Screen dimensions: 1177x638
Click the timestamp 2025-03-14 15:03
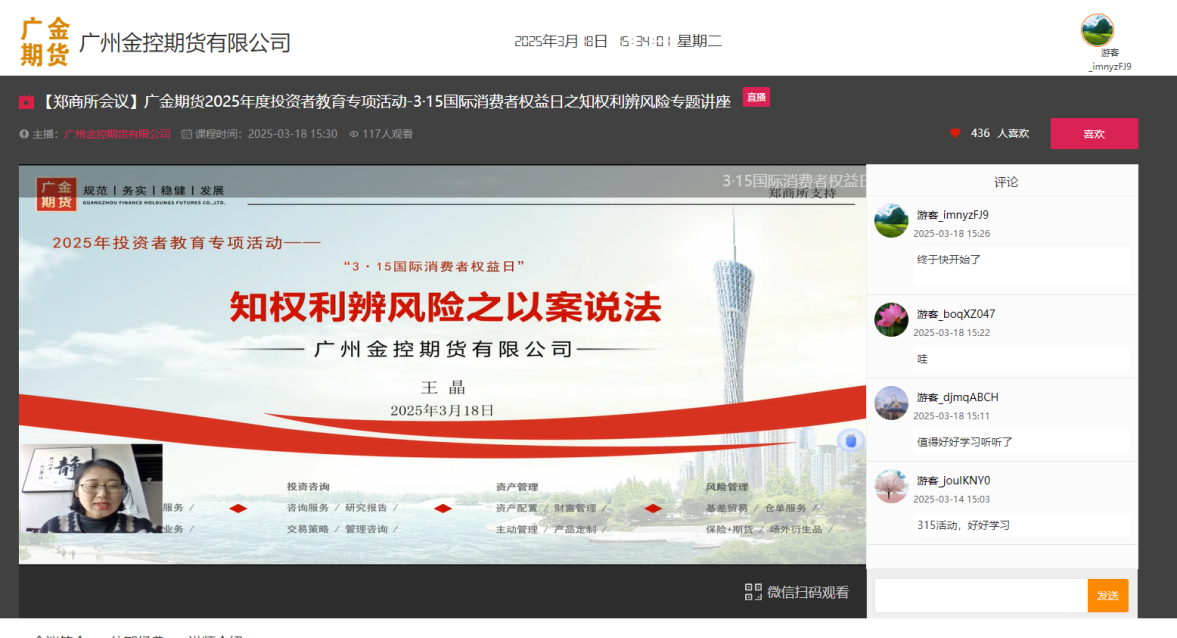coord(951,499)
